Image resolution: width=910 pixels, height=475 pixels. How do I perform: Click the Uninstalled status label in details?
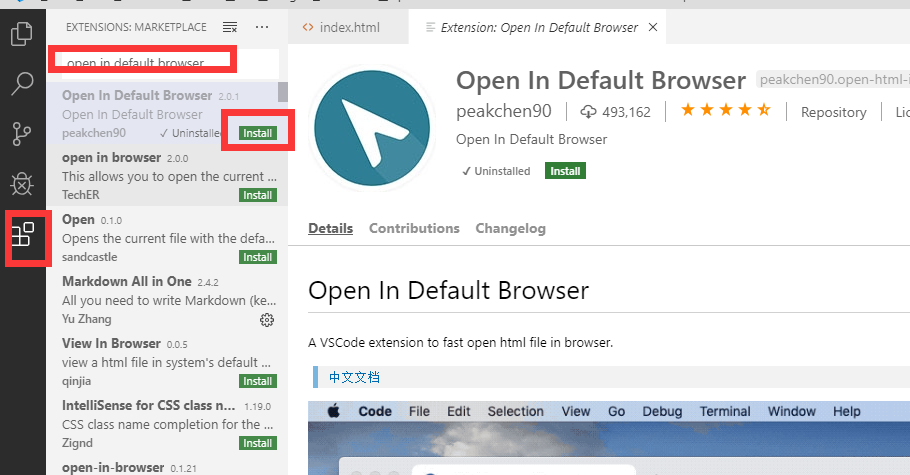click(x=496, y=171)
